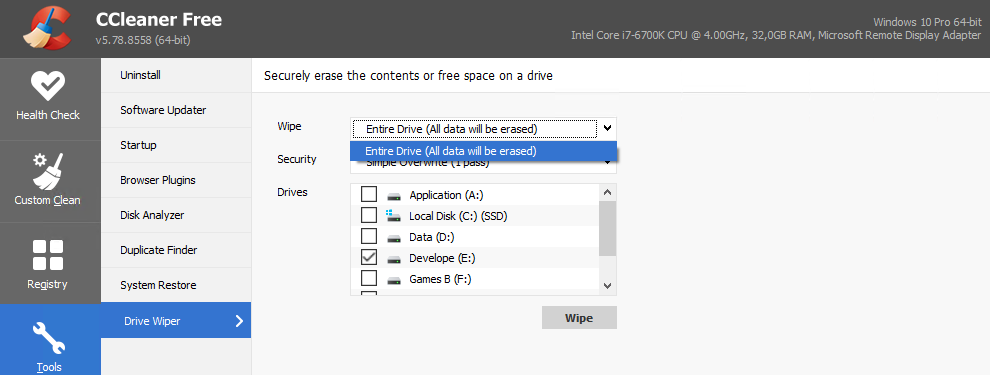Click the 'Drives' field label
990x375 pixels.
click(x=292, y=192)
